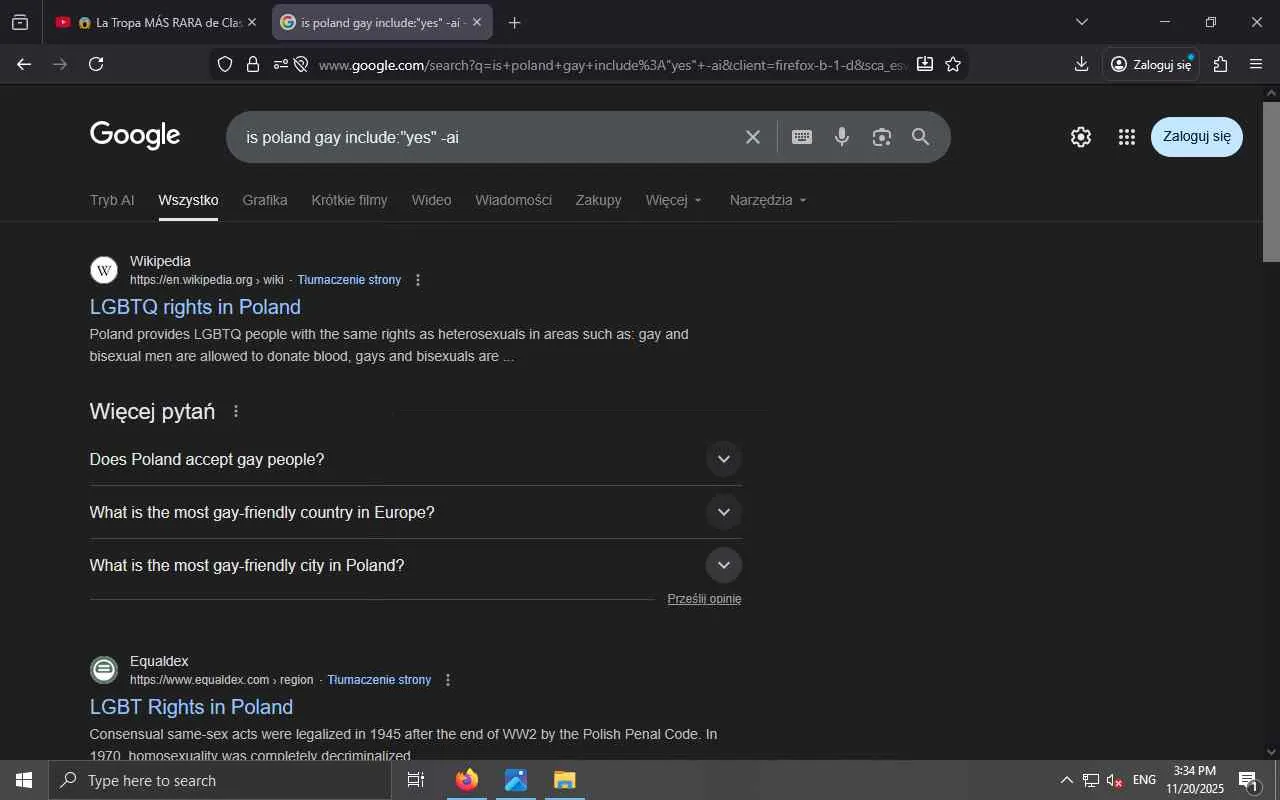1280x800 pixels.
Task: Open the taskbar clock and calendar
Action: pyautogui.click(x=1195, y=780)
